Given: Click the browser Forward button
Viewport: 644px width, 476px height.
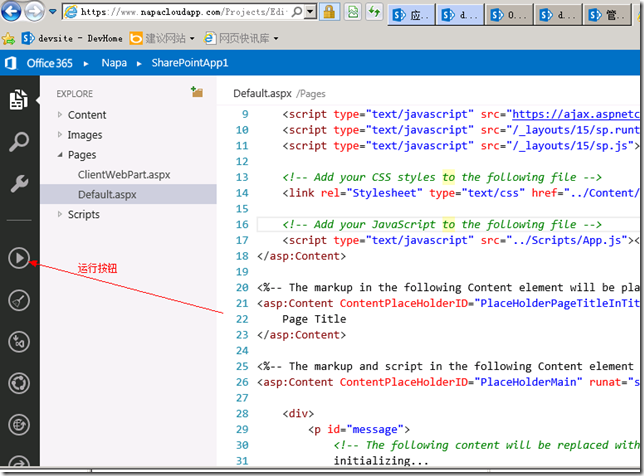Looking at the screenshot, I should 34,11.
